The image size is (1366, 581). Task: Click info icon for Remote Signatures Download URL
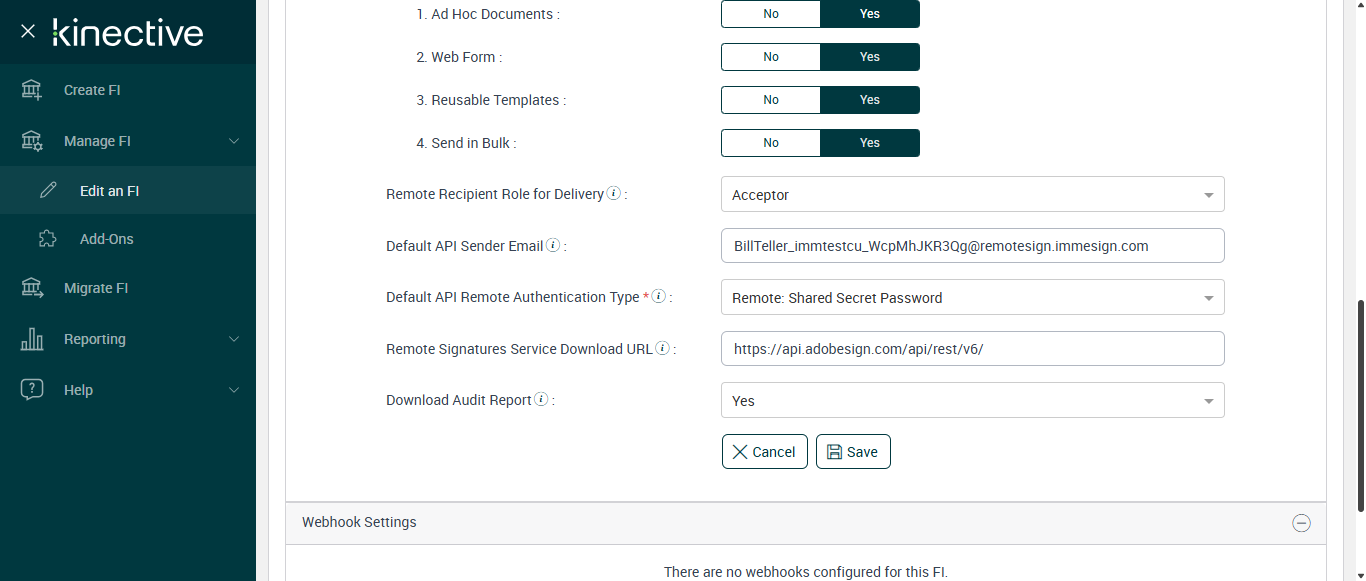click(x=662, y=348)
